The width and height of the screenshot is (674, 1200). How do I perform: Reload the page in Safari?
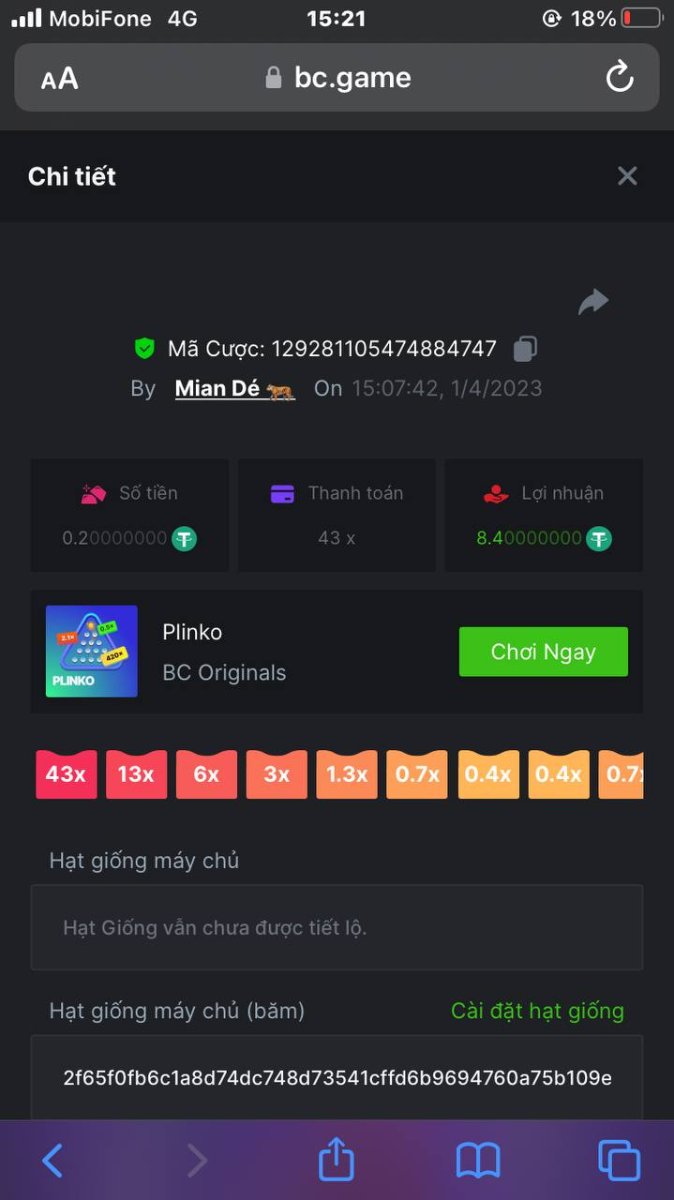[x=619, y=77]
